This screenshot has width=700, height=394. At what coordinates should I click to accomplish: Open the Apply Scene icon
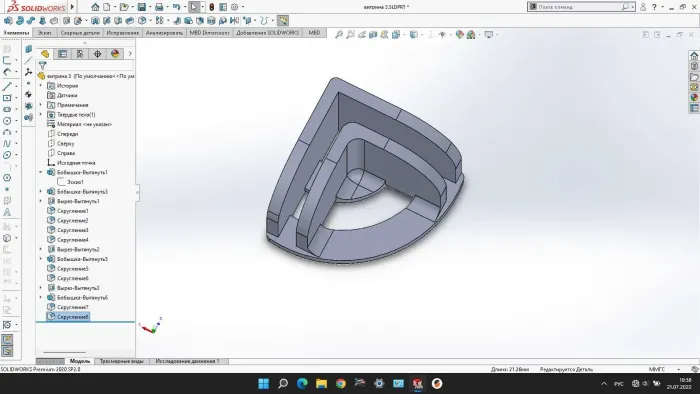[x=471, y=34]
